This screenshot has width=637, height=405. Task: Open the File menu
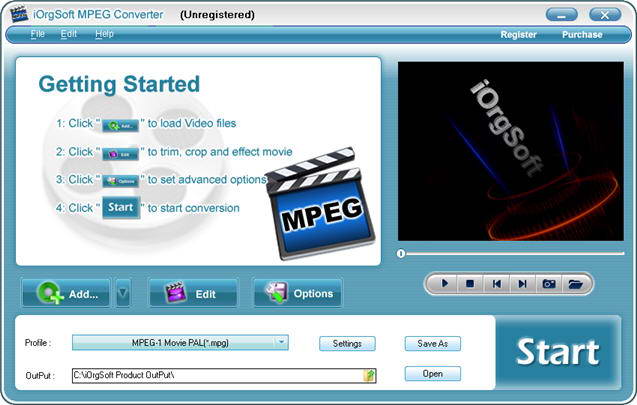tap(37, 34)
